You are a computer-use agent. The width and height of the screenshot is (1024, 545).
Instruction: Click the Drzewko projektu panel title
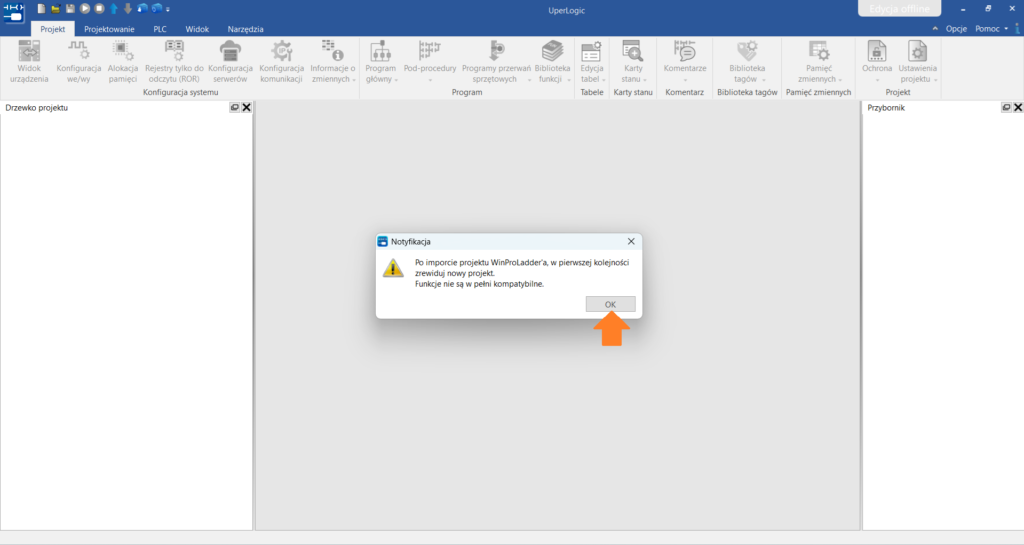click(37, 108)
